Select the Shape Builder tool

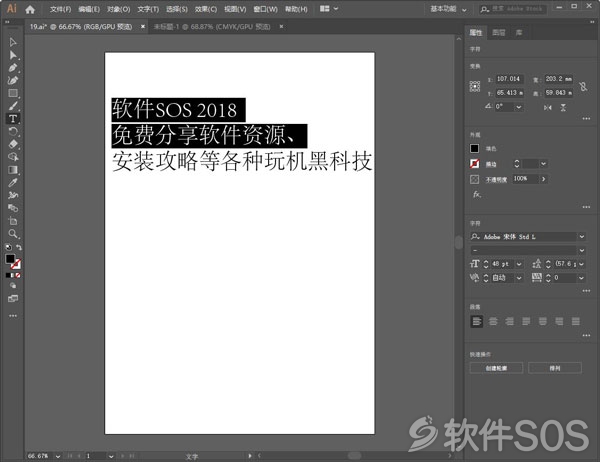coord(13,157)
